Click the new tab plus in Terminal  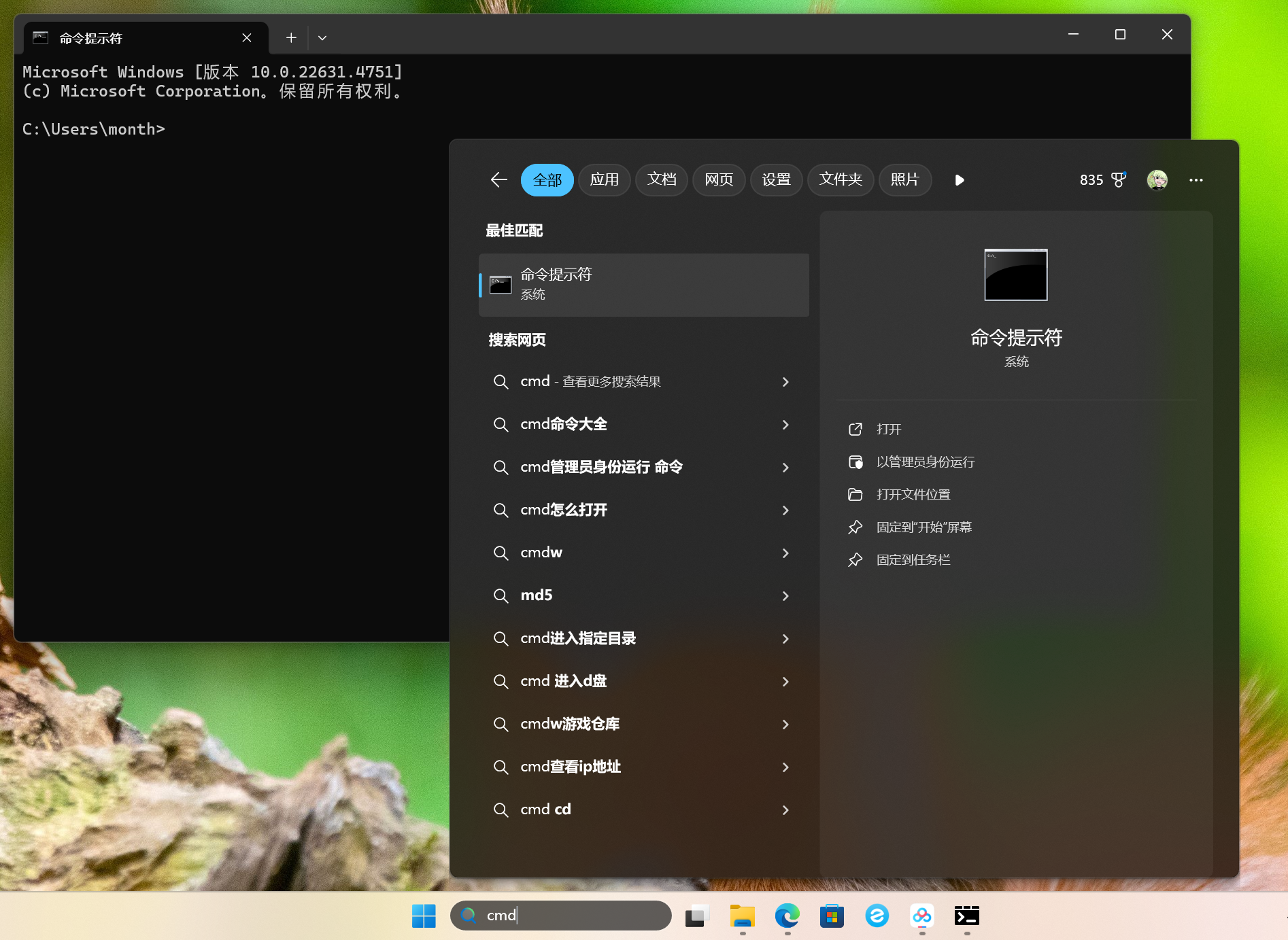tap(291, 38)
